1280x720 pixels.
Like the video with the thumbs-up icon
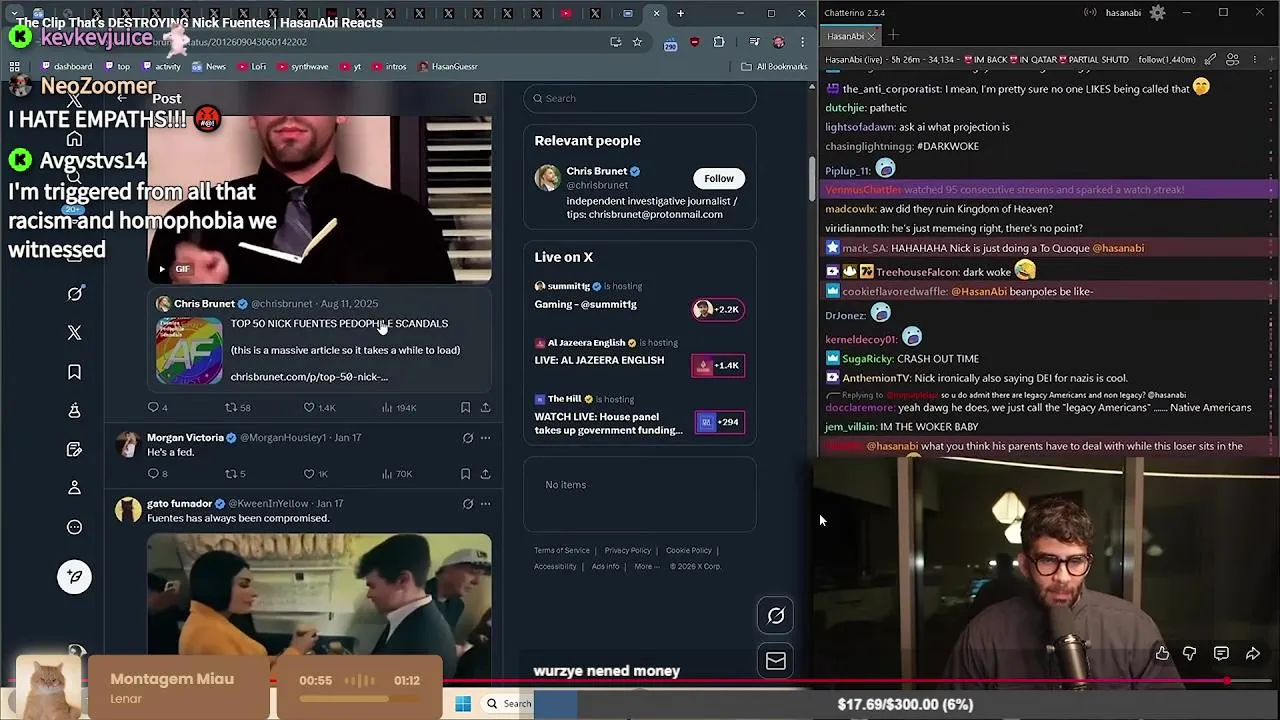tap(1162, 653)
